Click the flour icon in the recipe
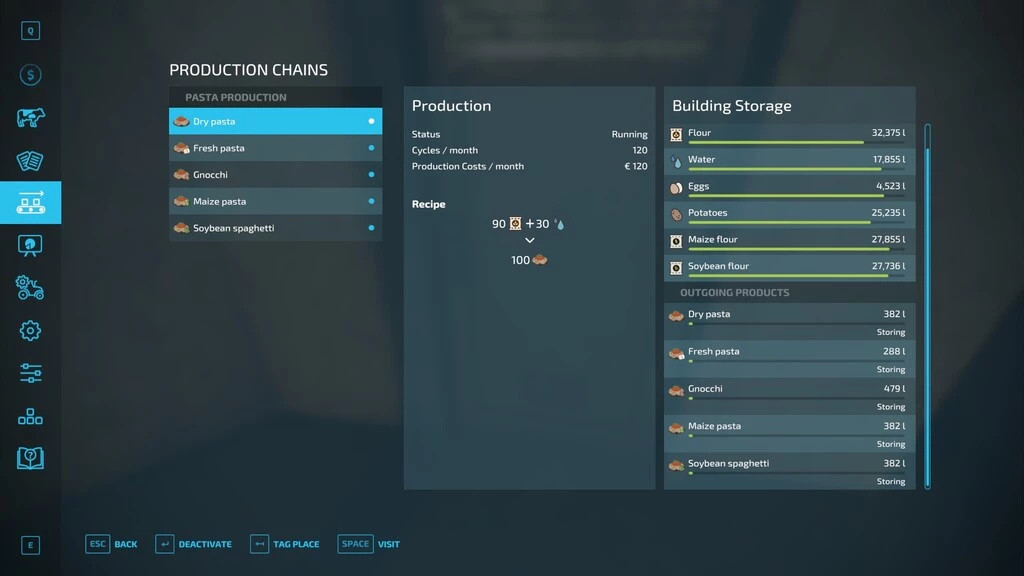 pyautogui.click(x=515, y=224)
